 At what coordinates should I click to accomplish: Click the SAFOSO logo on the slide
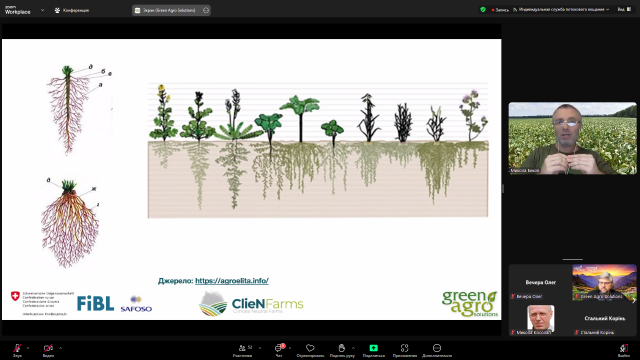click(136, 305)
